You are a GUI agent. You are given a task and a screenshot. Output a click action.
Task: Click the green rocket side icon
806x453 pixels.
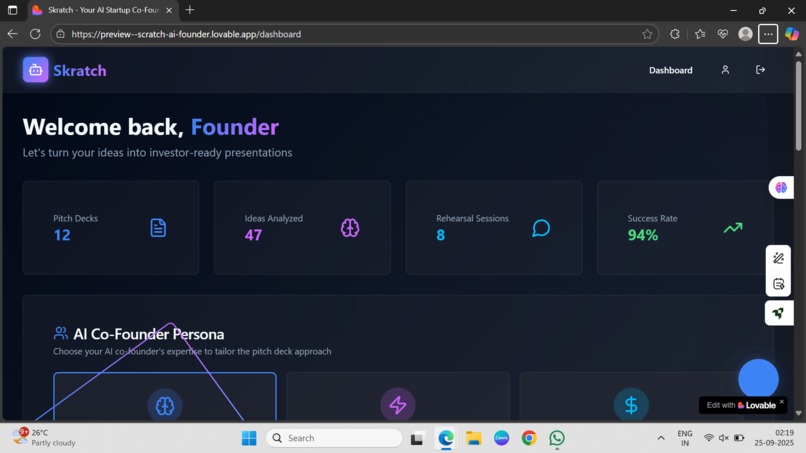point(779,313)
